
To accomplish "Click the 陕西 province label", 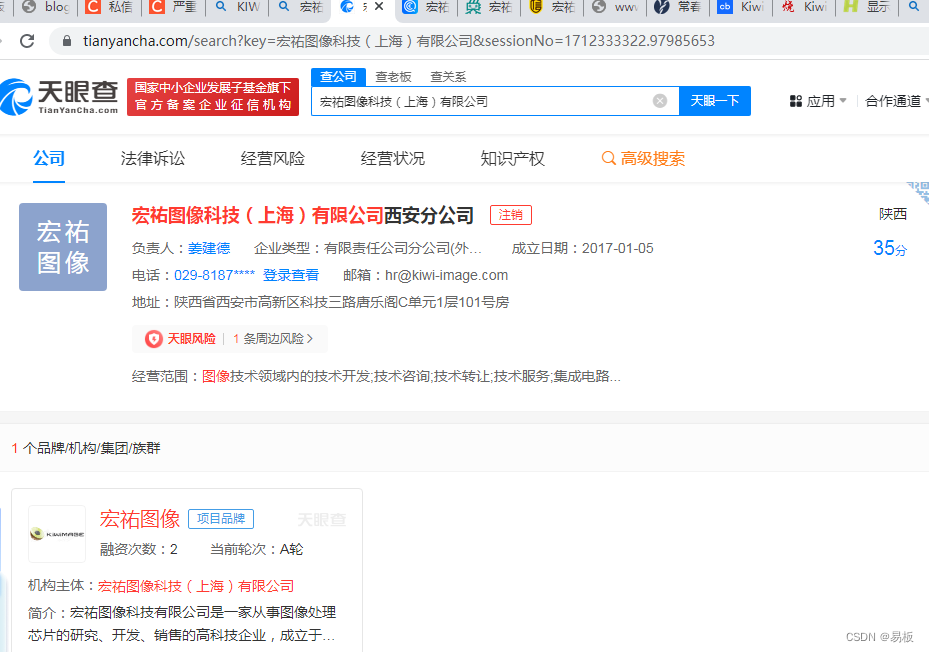I will tap(893, 214).
